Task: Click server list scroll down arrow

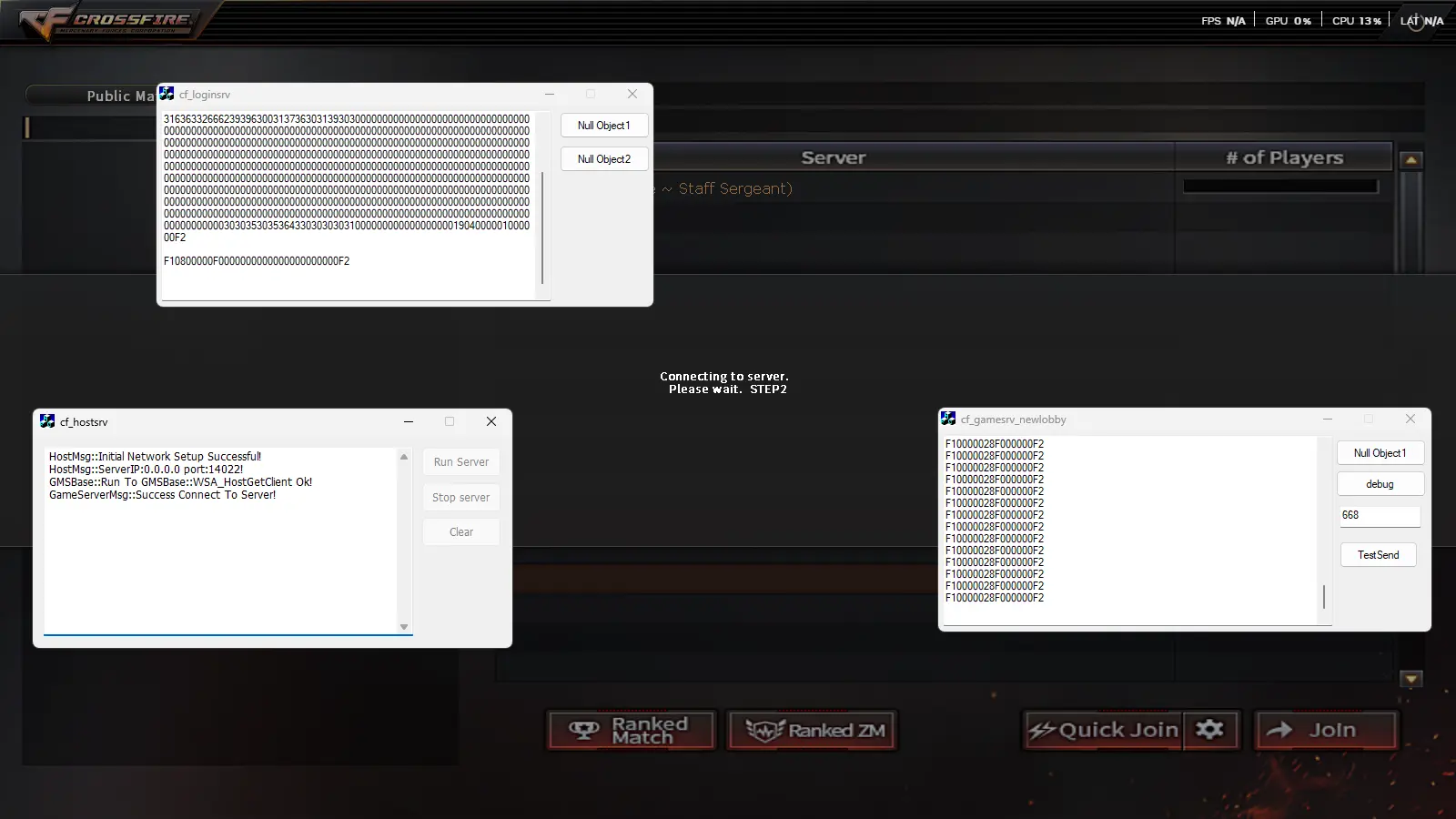Action: click(x=1411, y=679)
